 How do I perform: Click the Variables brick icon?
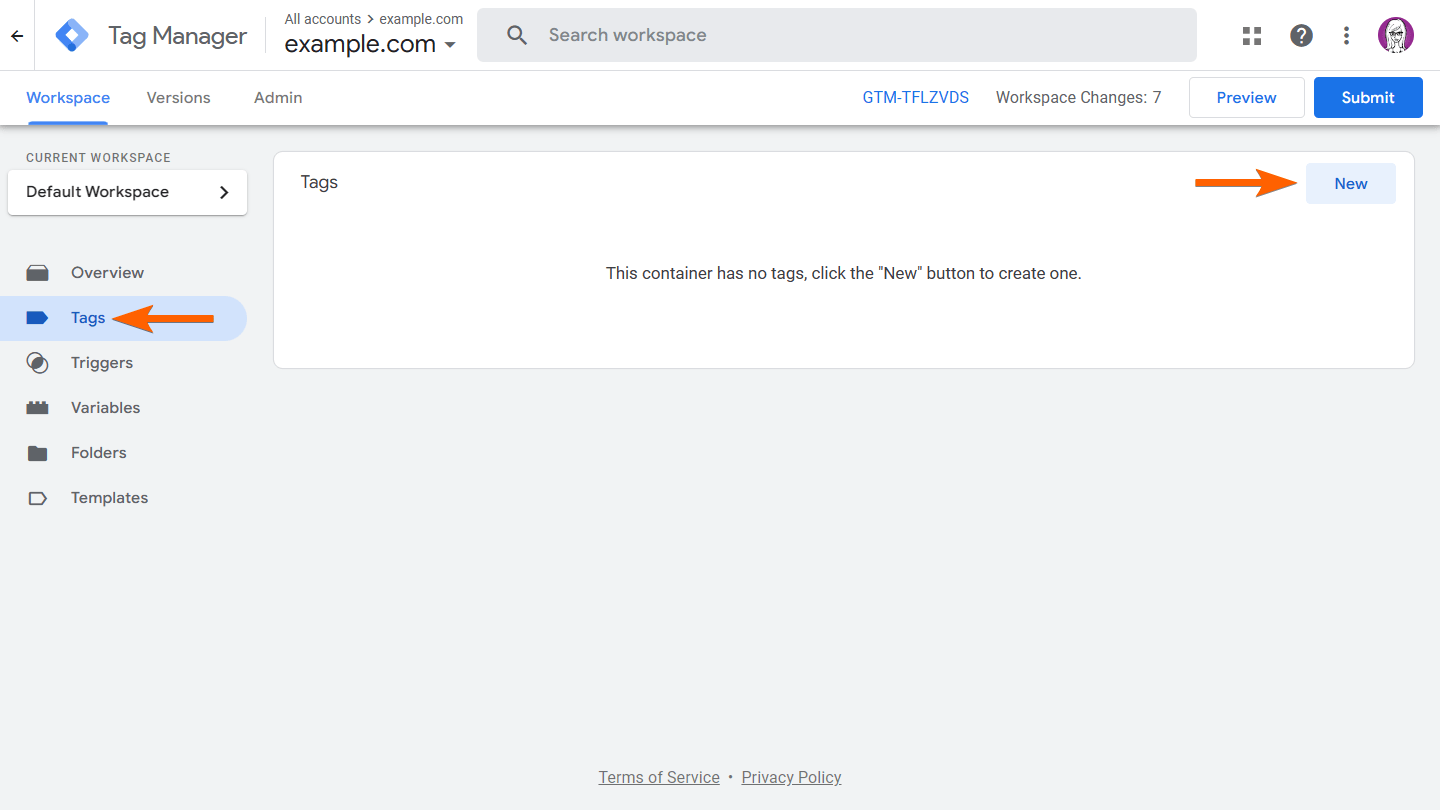pos(38,408)
